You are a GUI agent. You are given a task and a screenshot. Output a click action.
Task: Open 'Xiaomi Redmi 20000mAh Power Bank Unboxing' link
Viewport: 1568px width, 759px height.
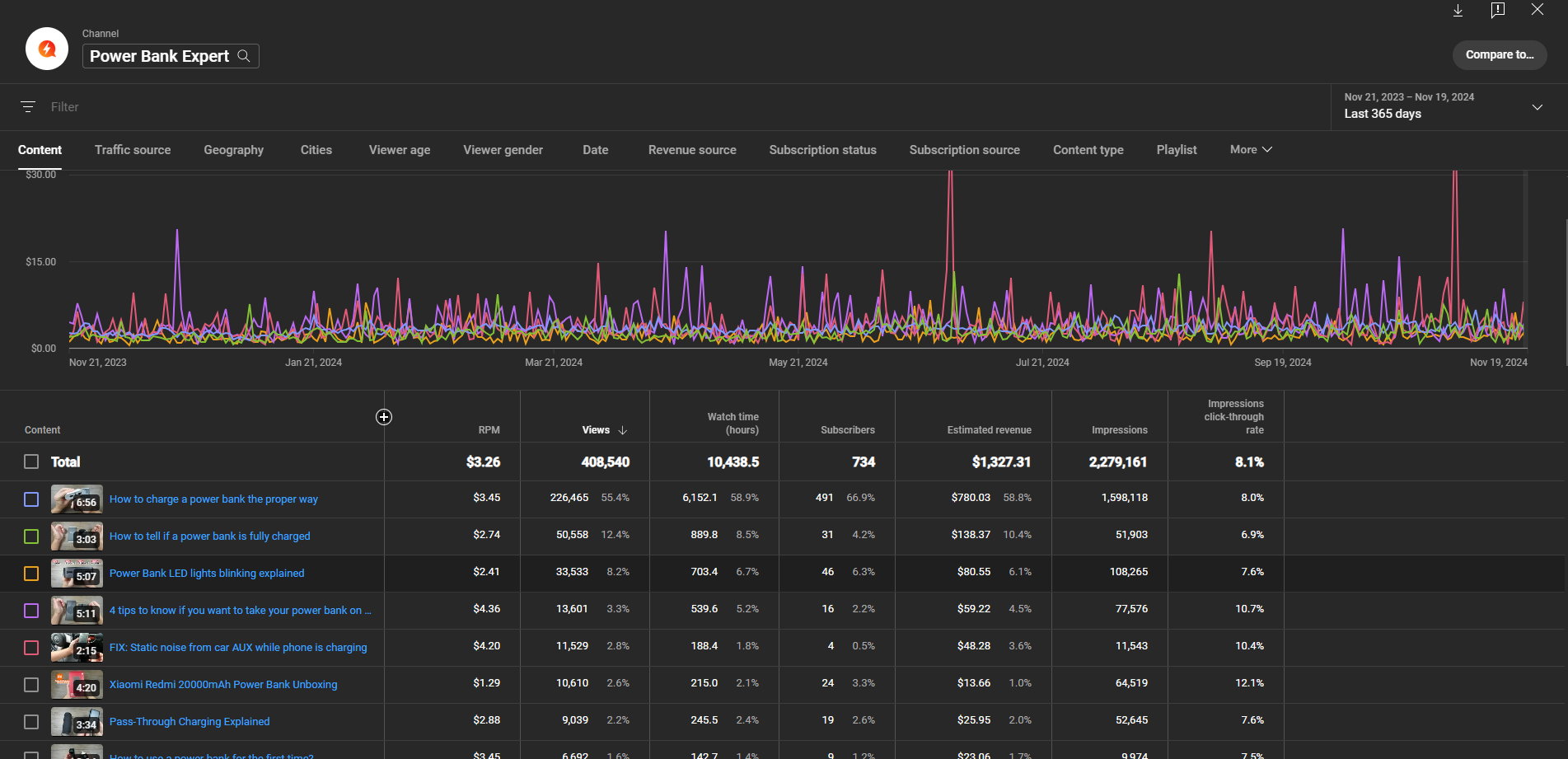[x=223, y=685]
